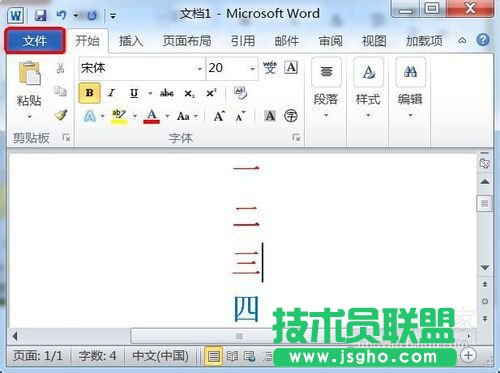Expand the text effects dropdown arrow
Screen dimensions: 500x373
coord(102,116)
